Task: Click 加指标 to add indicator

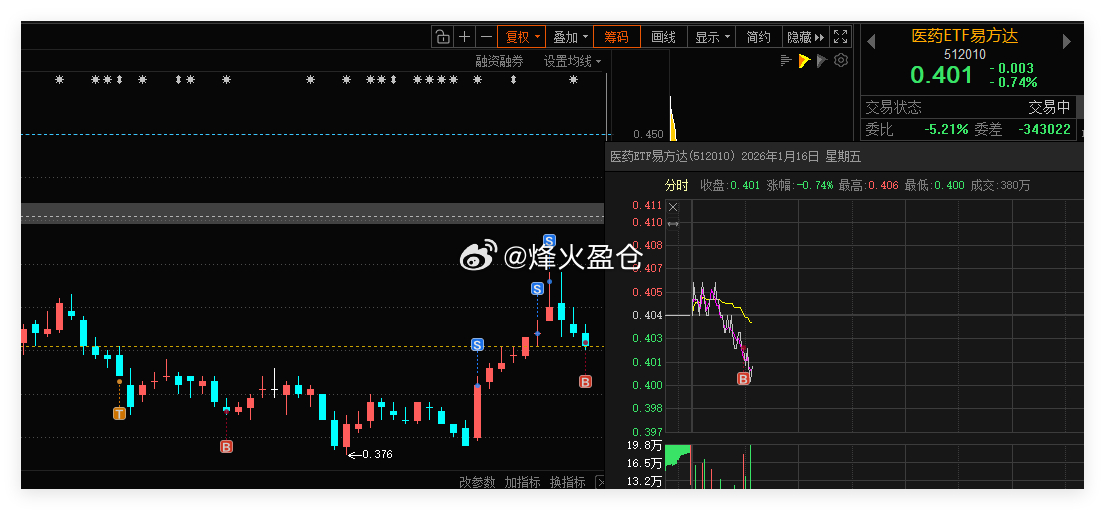Action: pos(522,482)
